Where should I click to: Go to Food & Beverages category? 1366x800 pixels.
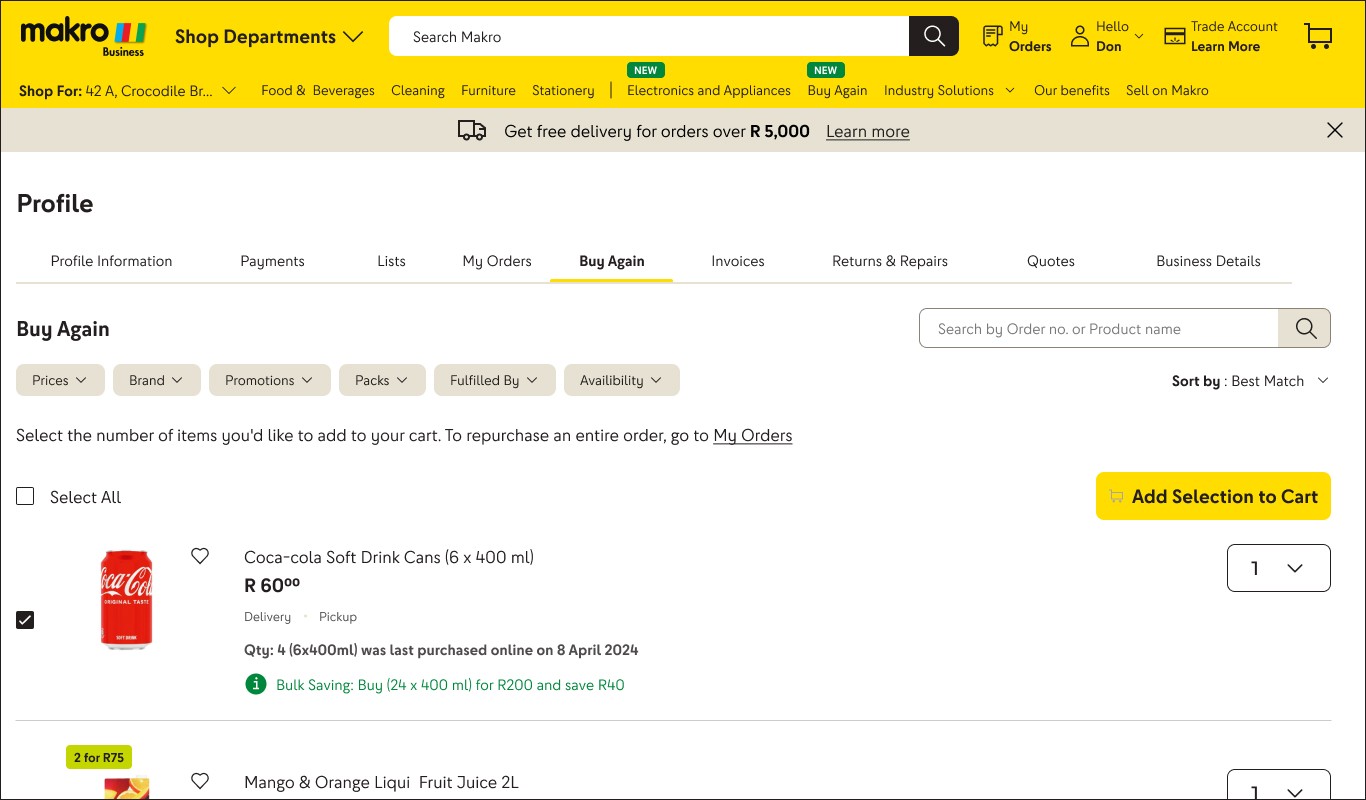[318, 90]
